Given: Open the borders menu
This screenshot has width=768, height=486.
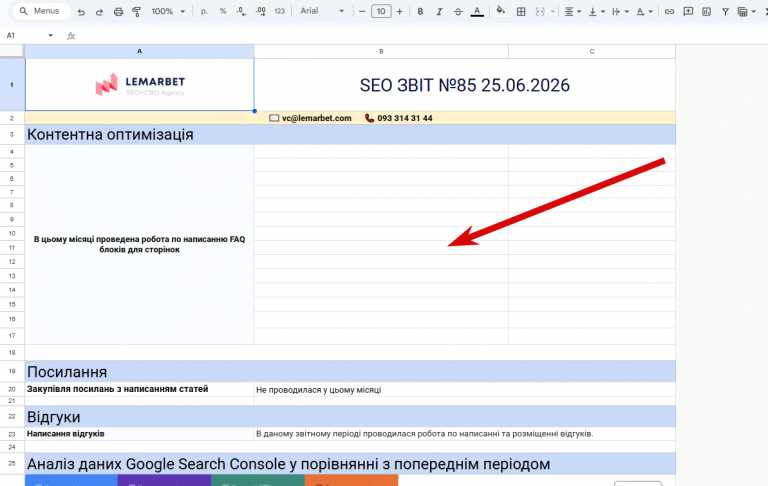Looking at the screenshot, I should 521,11.
